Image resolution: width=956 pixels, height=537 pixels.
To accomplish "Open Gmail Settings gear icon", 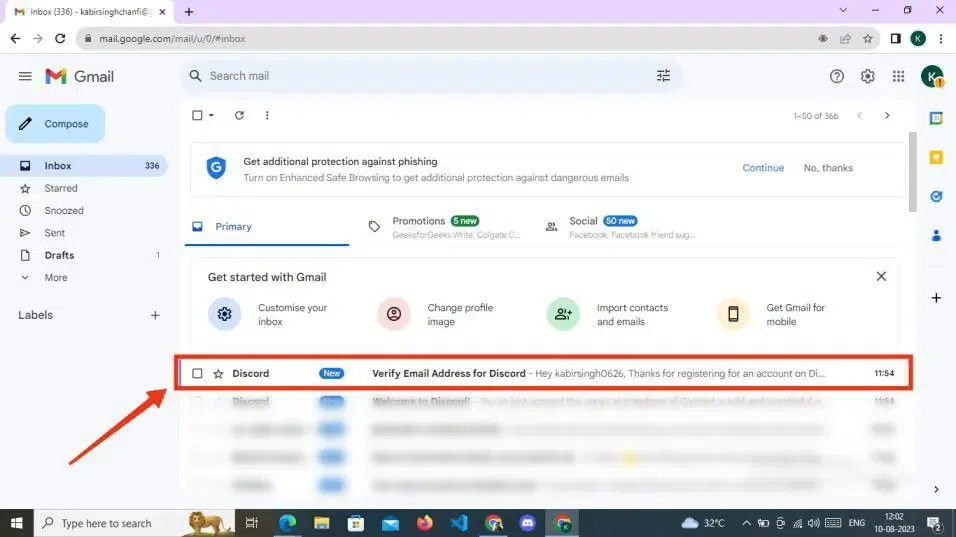I will point(868,76).
